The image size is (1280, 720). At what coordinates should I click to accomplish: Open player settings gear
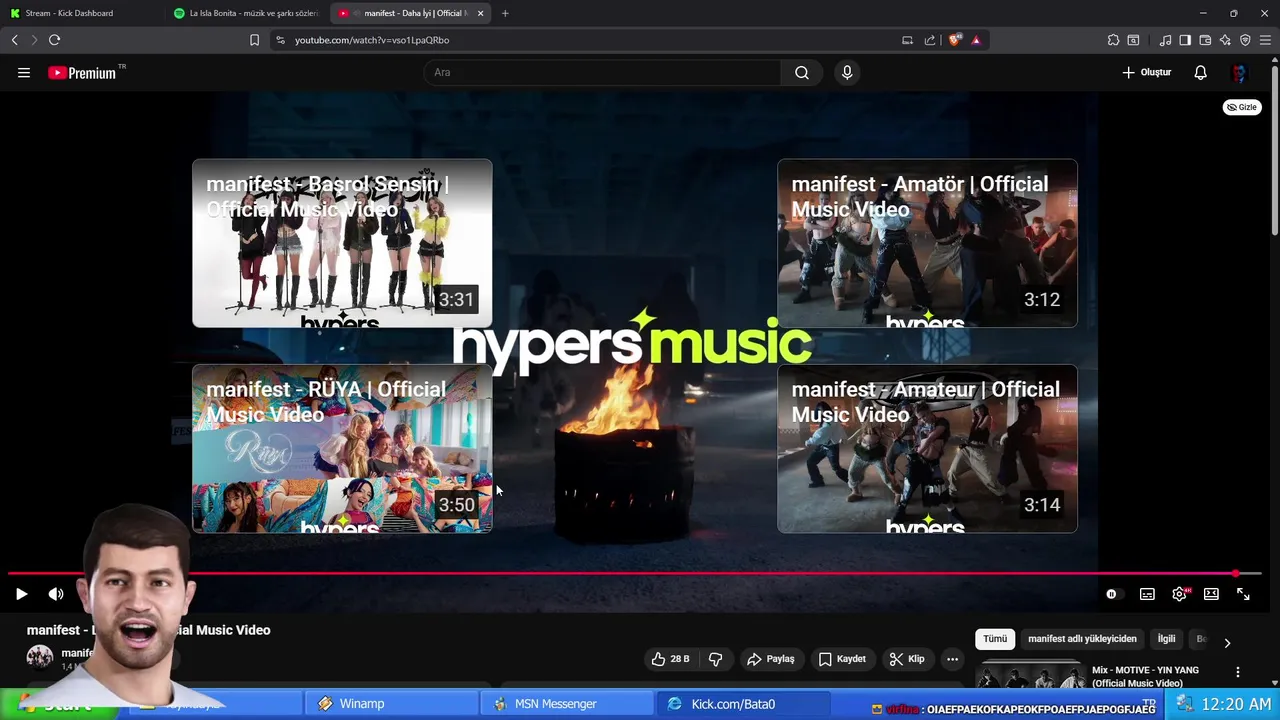click(1180, 594)
